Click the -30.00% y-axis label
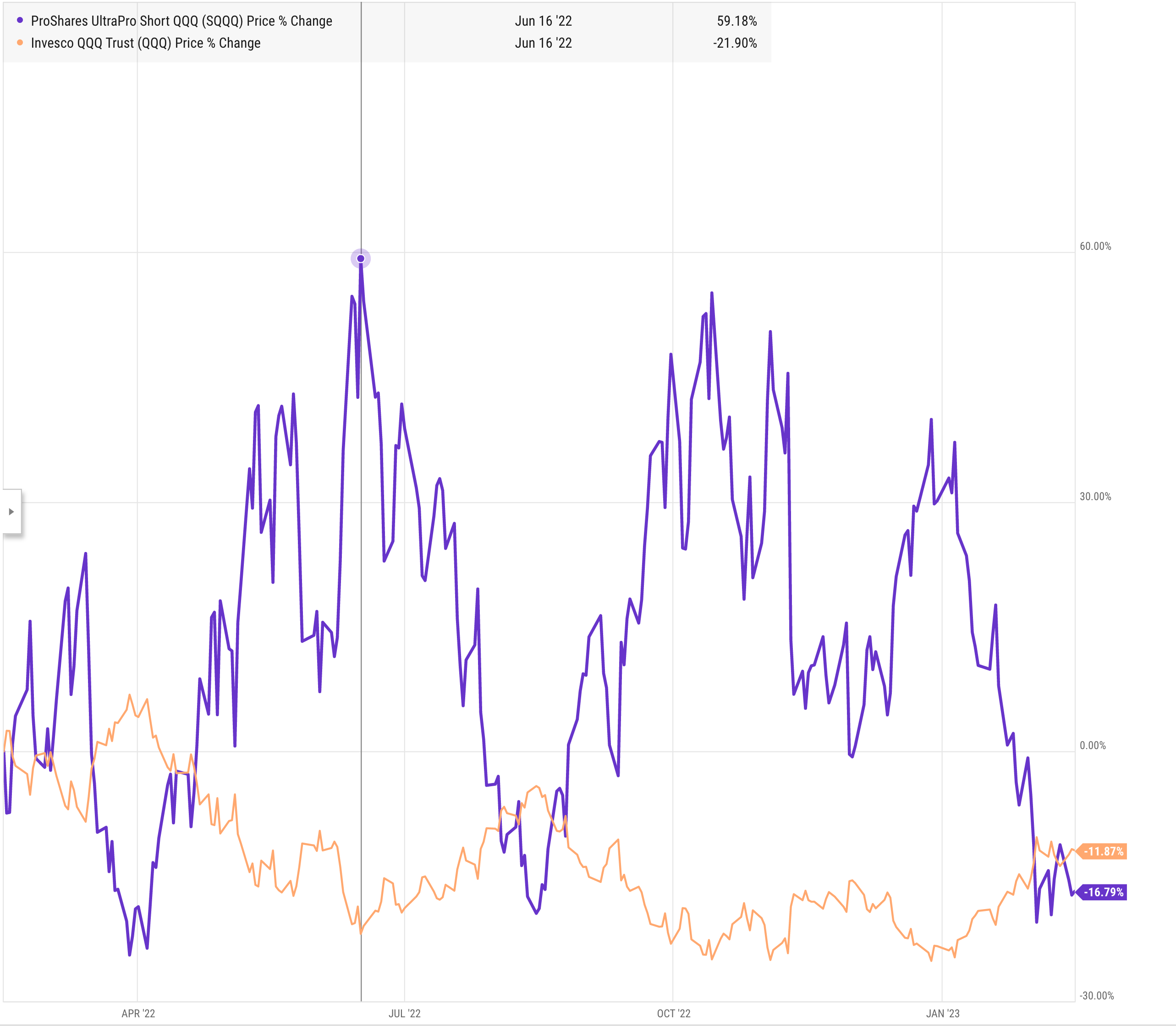This screenshot has height=1026, width=1176. tap(1096, 996)
